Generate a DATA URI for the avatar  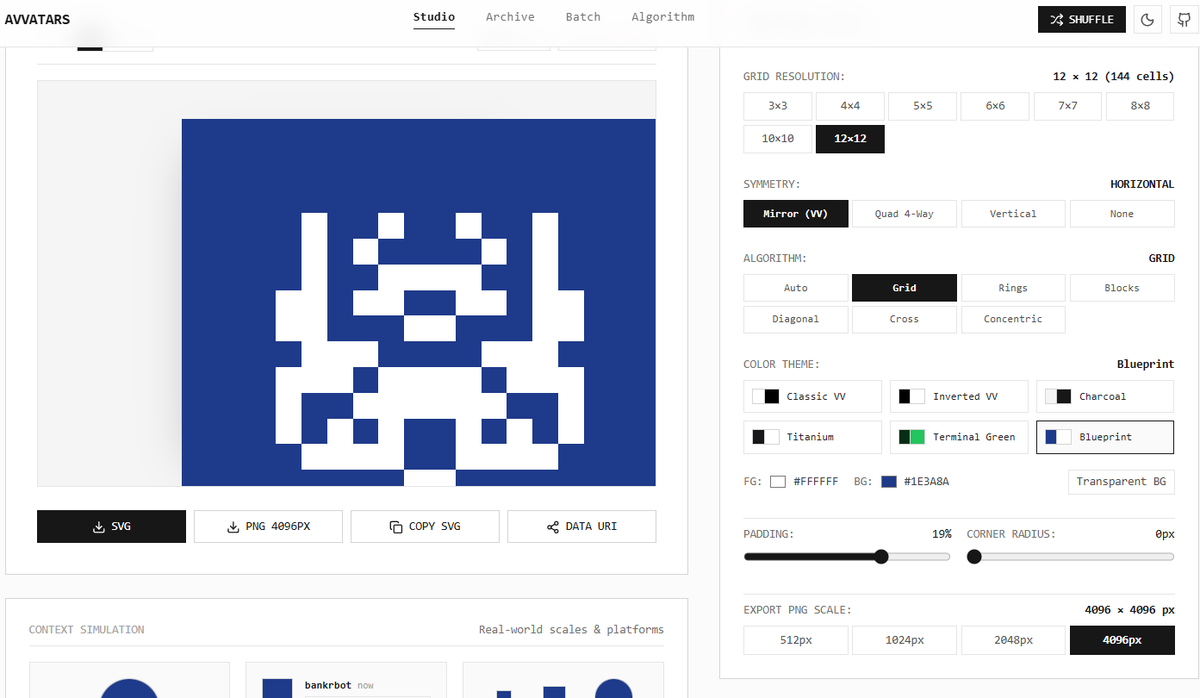pyautogui.click(x=582, y=526)
